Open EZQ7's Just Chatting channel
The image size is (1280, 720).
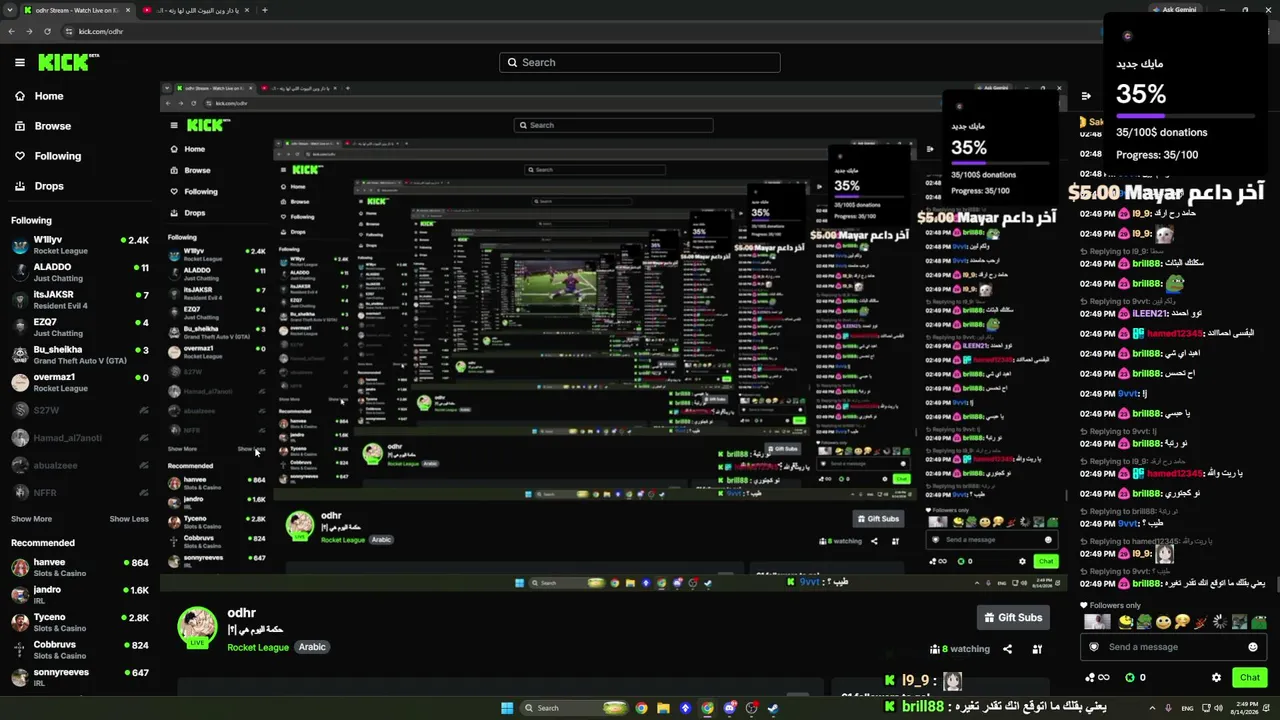[80, 327]
